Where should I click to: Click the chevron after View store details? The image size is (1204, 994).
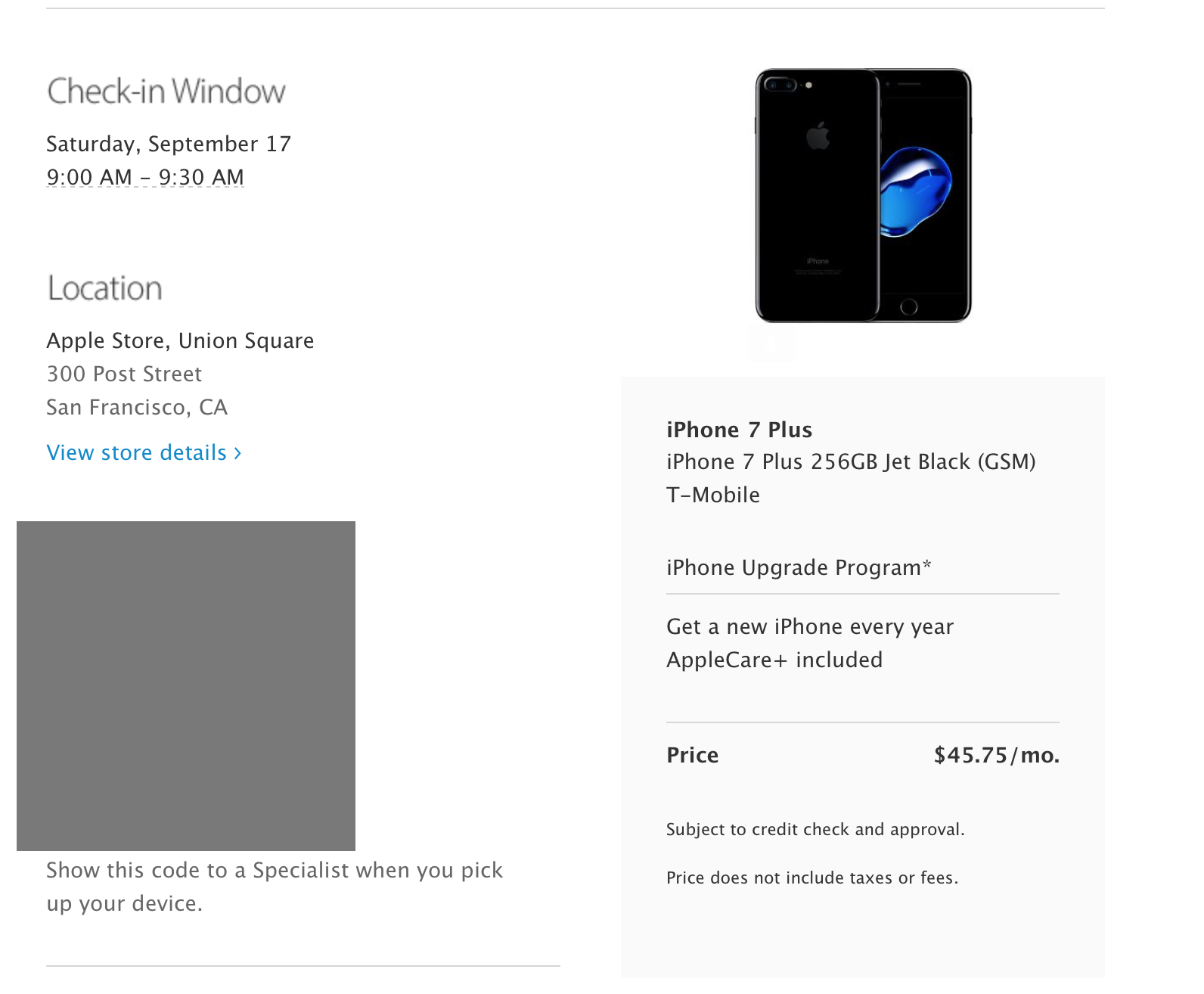(237, 453)
